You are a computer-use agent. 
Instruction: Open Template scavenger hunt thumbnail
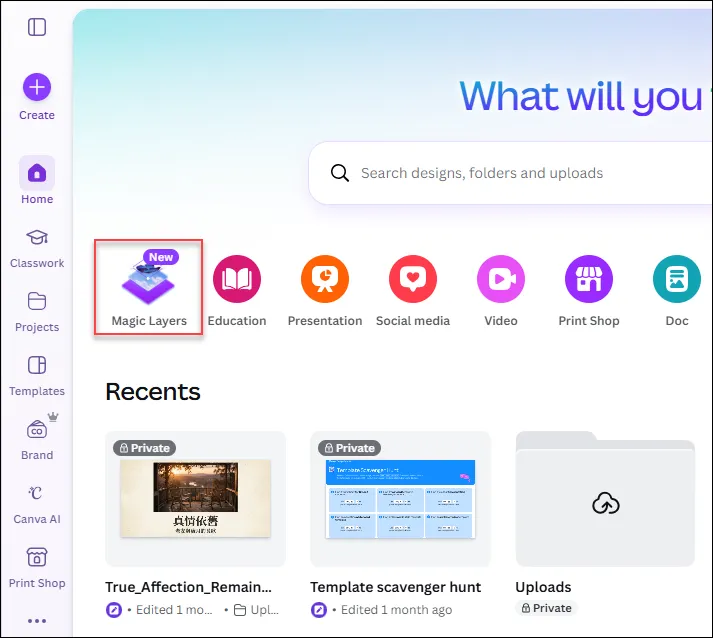tap(401, 499)
